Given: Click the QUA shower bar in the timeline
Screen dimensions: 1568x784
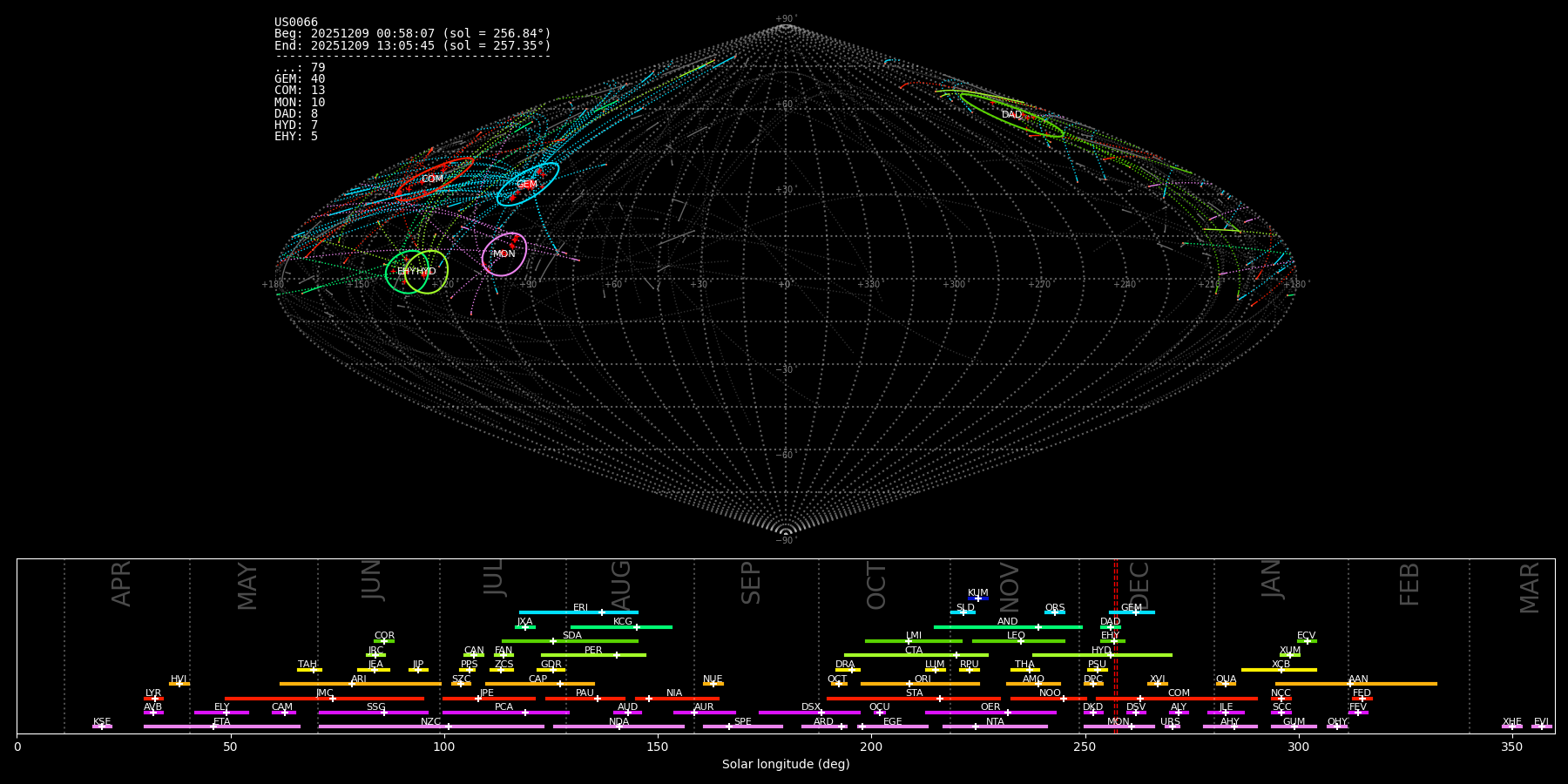Looking at the screenshot, I should pos(1226,684).
